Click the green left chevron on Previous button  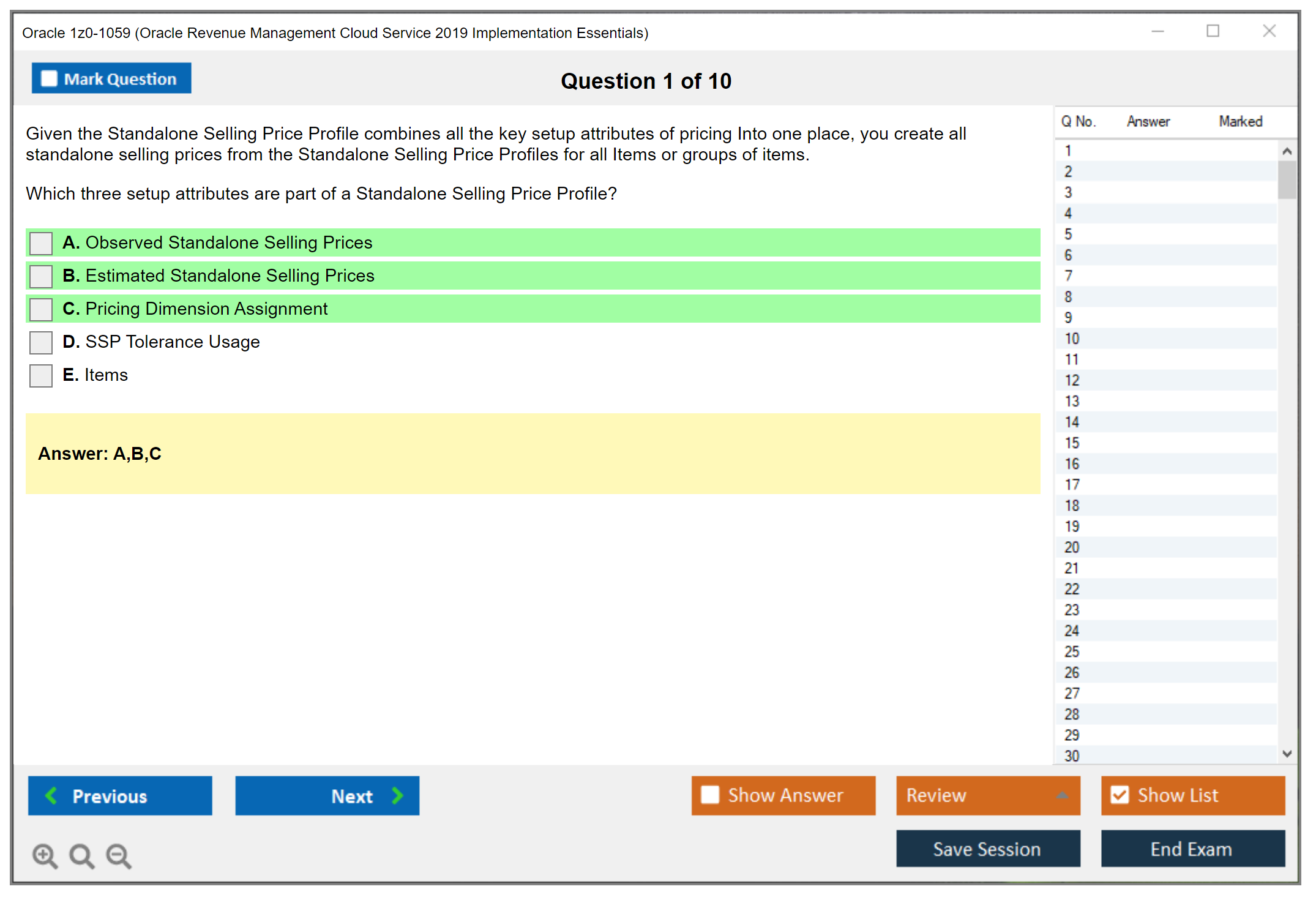(51, 795)
